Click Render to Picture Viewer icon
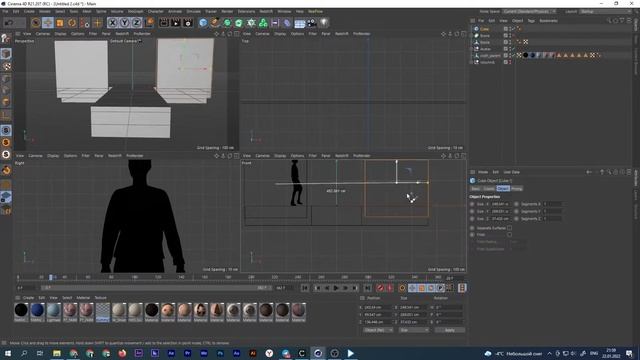This screenshot has width=640, height=360. click(176, 23)
